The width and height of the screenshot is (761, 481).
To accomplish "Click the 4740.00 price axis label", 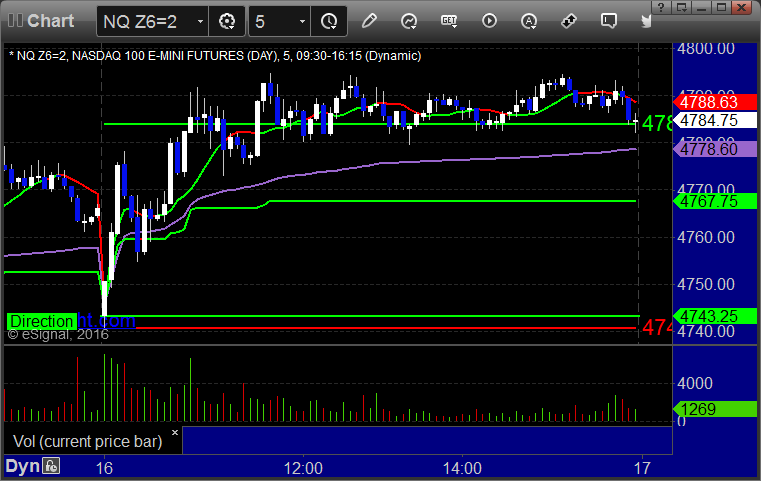I will click(706, 332).
